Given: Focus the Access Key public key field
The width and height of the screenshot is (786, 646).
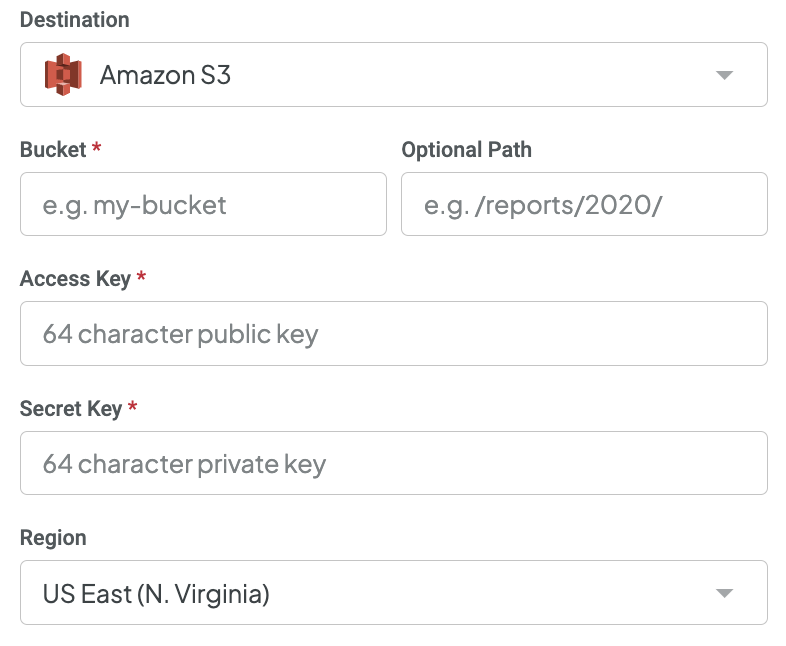Looking at the screenshot, I should pyautogui.click(x=394, y=333).
